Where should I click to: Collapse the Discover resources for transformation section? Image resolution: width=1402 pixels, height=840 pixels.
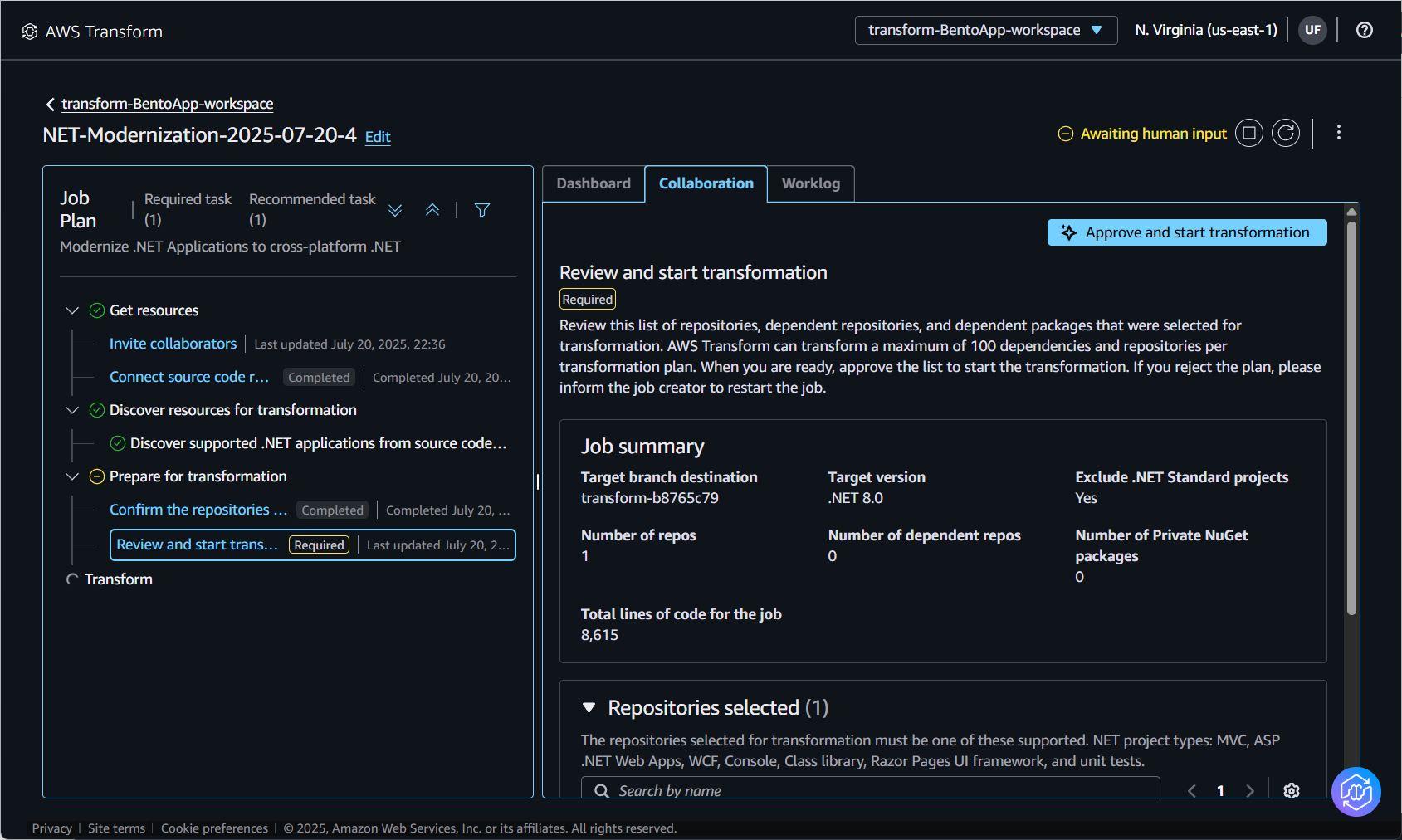72,410
